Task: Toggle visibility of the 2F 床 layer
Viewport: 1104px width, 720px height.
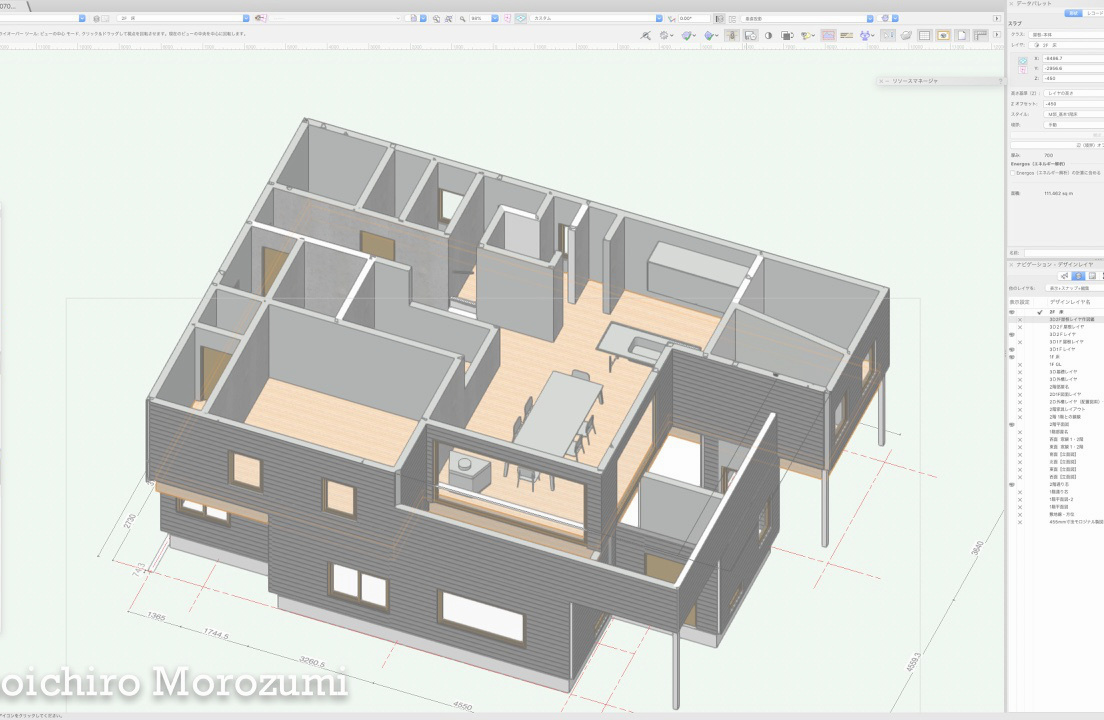Action: [x=1011, y=312]
